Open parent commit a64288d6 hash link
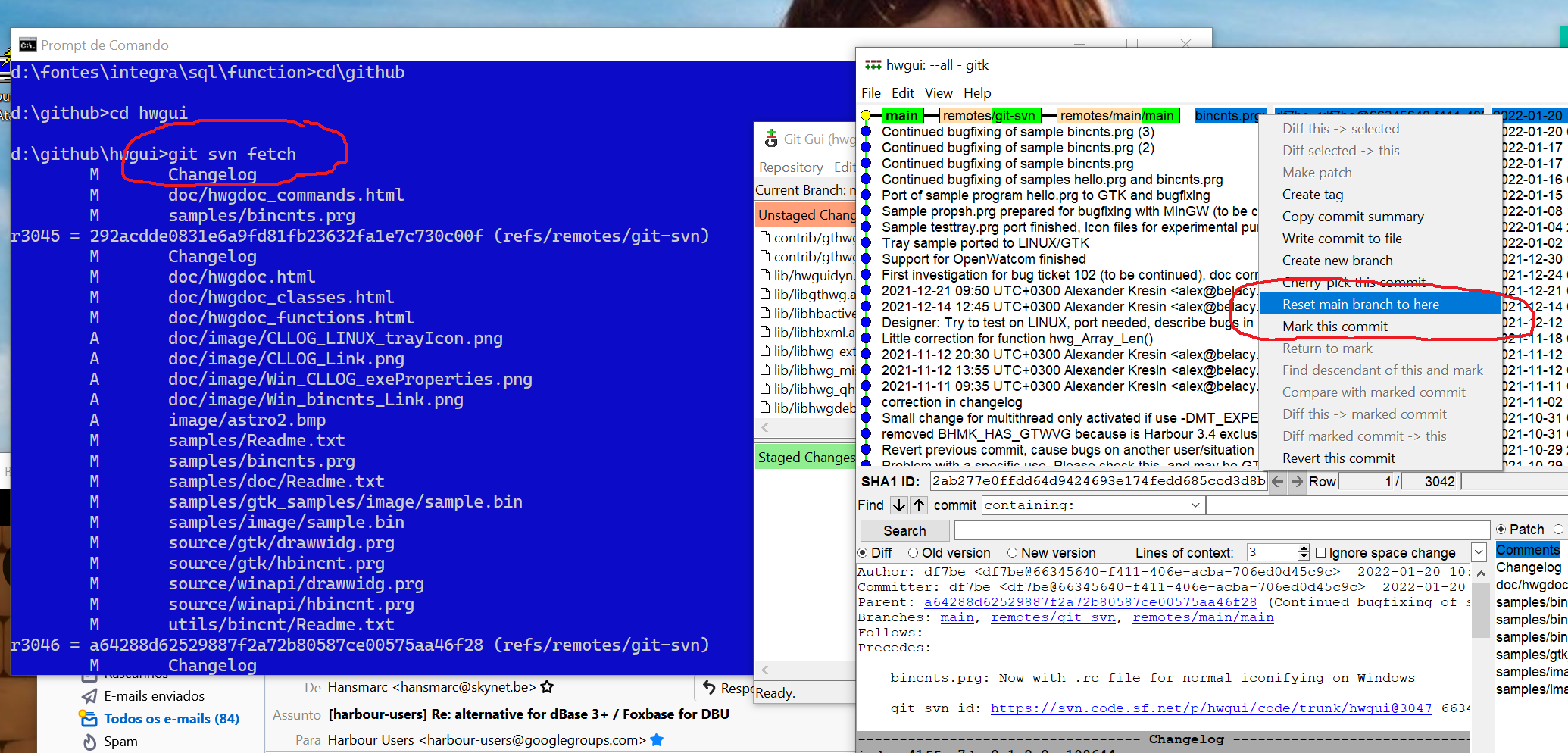The image size is (1568, 753). pos(1090,602)
